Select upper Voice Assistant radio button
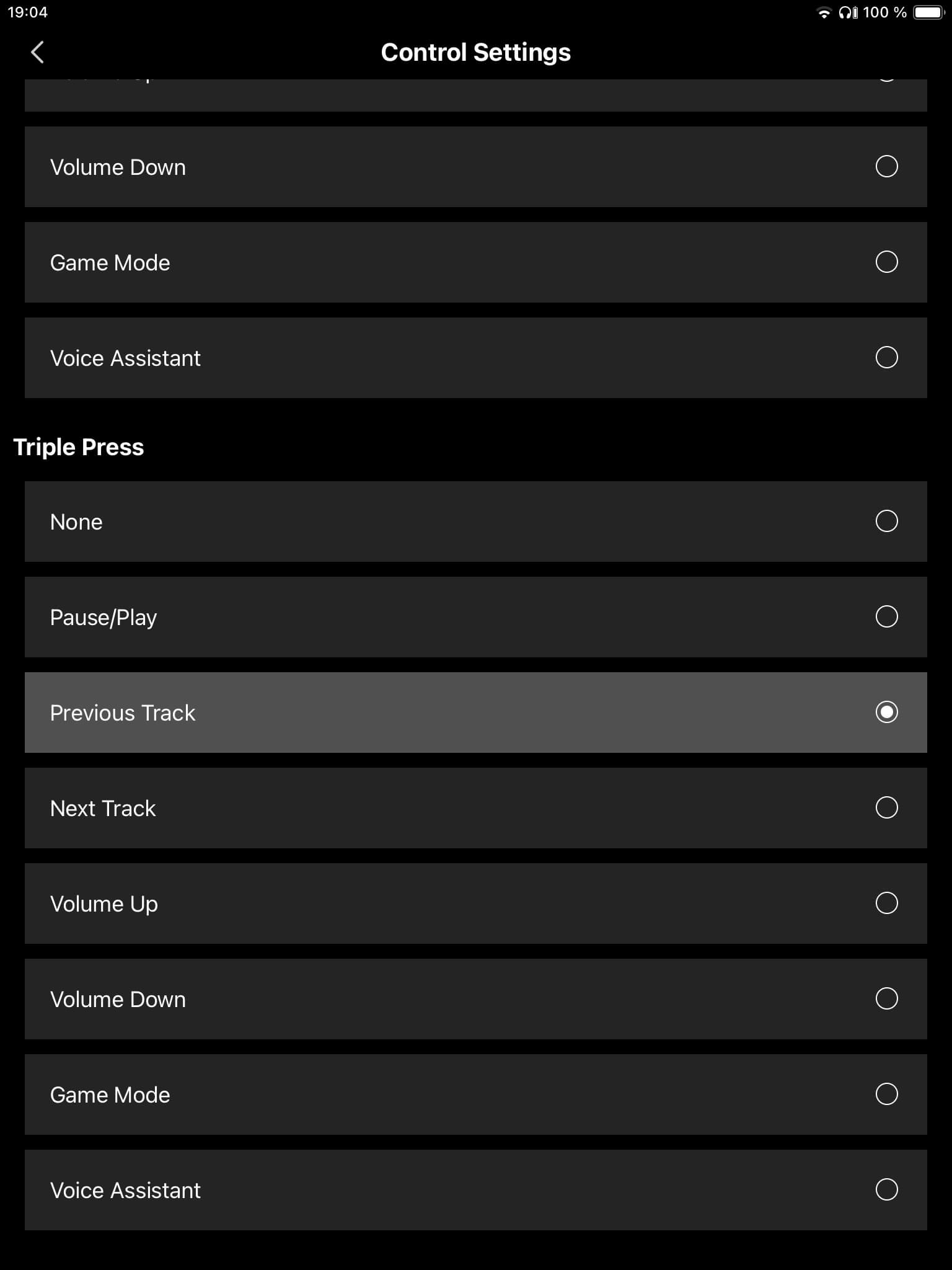Screen dimensions: 952x1270 tap(886, 358)
